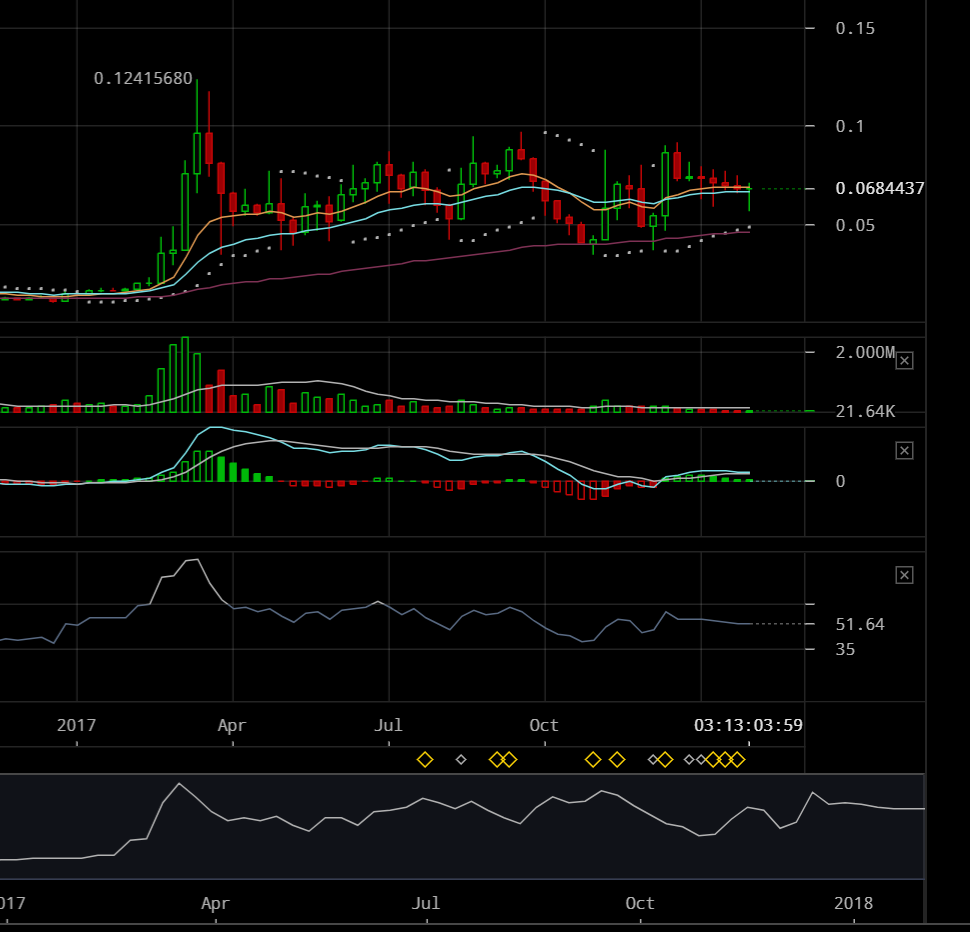Click the 2.000M volume axis label
970x932 pixels.
tap(865, 353)
